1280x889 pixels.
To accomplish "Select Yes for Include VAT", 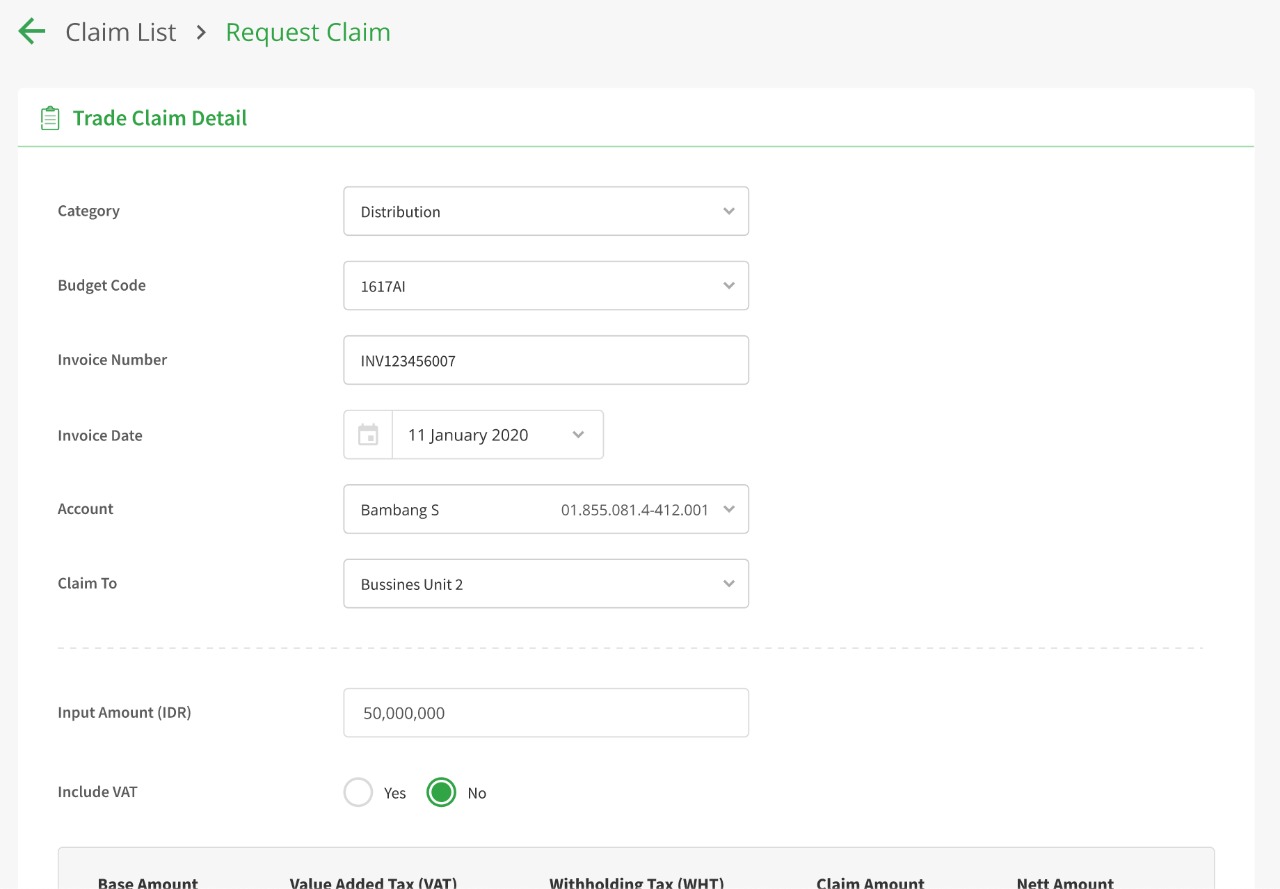I will pyautogui.click(x=358, y=792).
